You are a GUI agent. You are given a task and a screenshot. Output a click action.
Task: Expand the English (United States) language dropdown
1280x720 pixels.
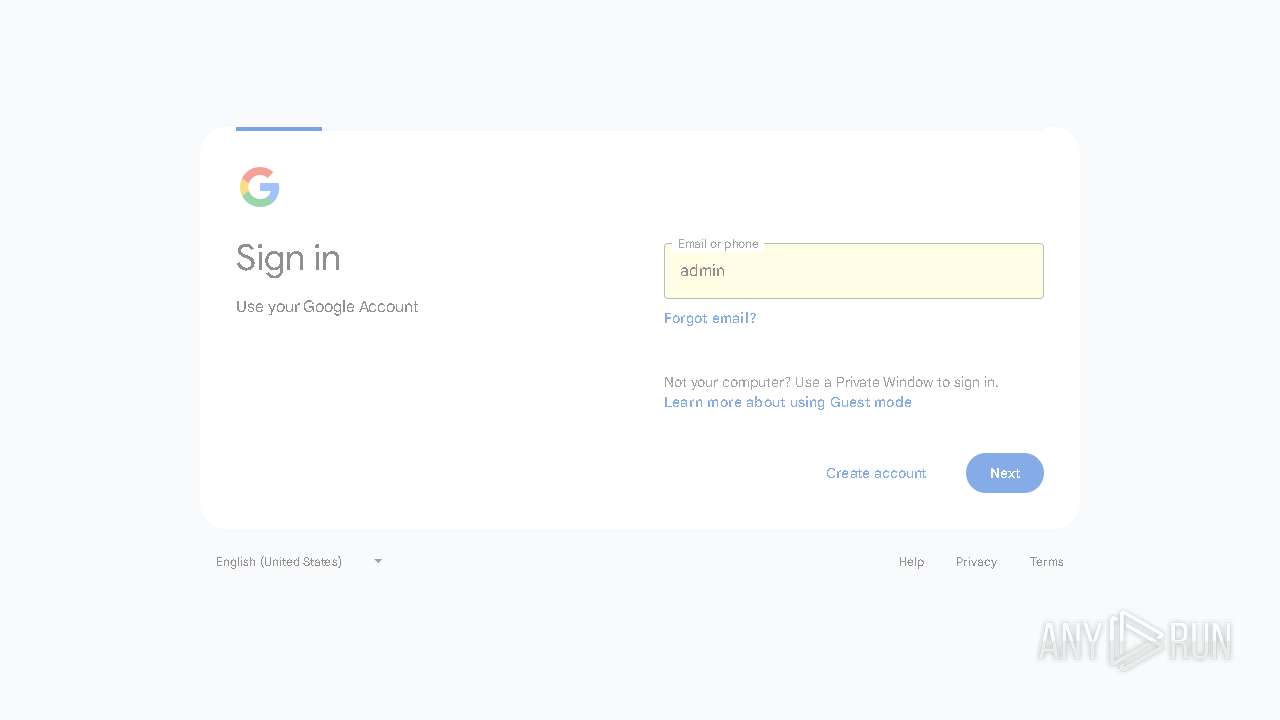click(299, 561)
